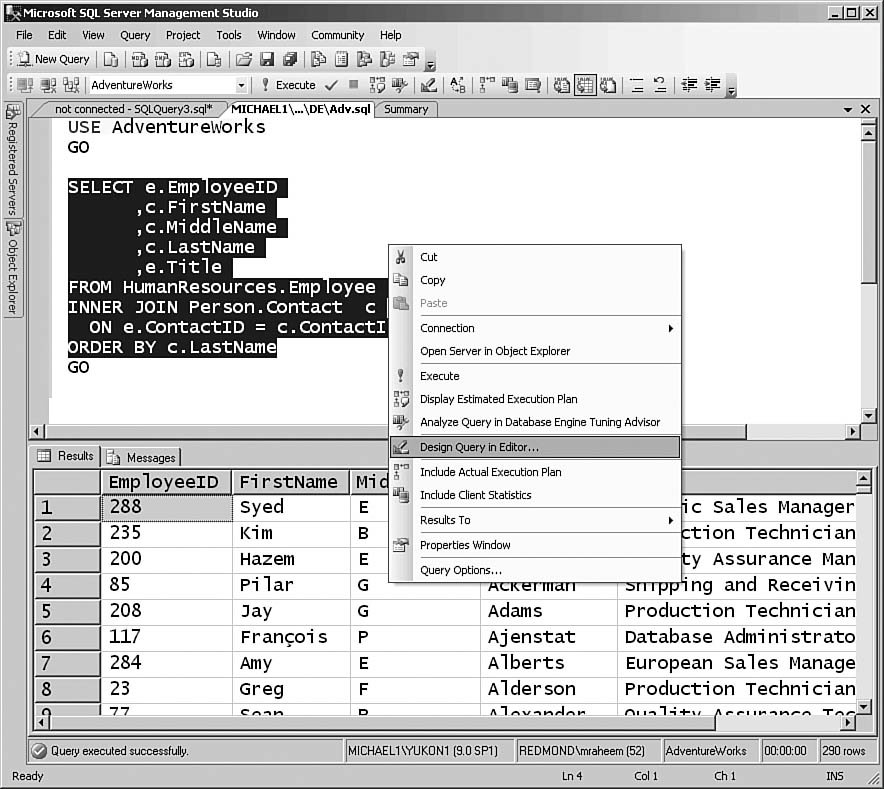Image resolution: width=884 pixels, height=789 pixels.
Task: Open Properties Window from top toolbar
Action: tap(412, 59)
